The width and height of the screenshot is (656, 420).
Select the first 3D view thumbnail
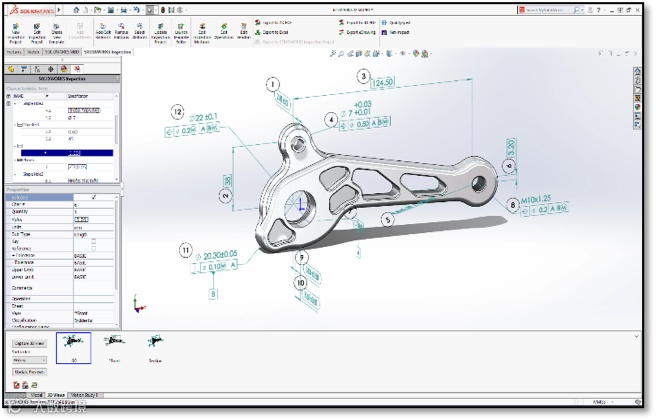pyautogui.click(x=73, y=348)
